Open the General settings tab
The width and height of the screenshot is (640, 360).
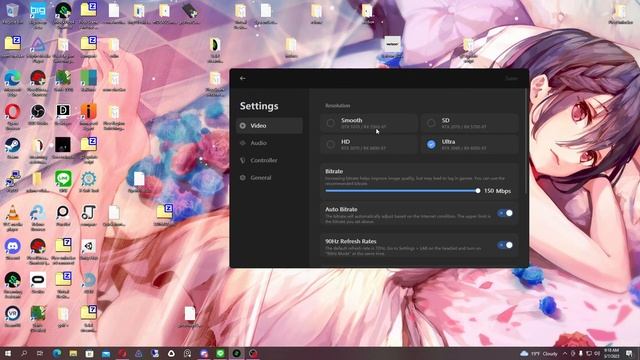pos(269,178)
